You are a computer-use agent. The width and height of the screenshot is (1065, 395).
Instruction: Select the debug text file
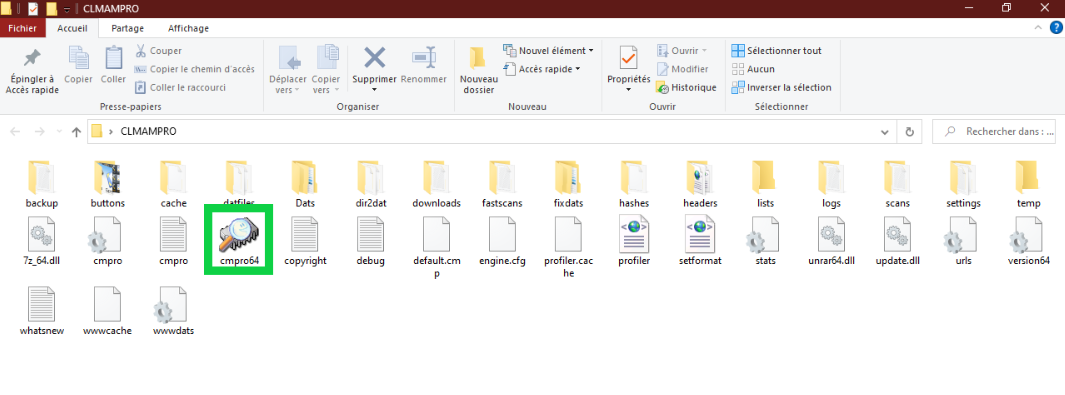click(x=371, y=242)
